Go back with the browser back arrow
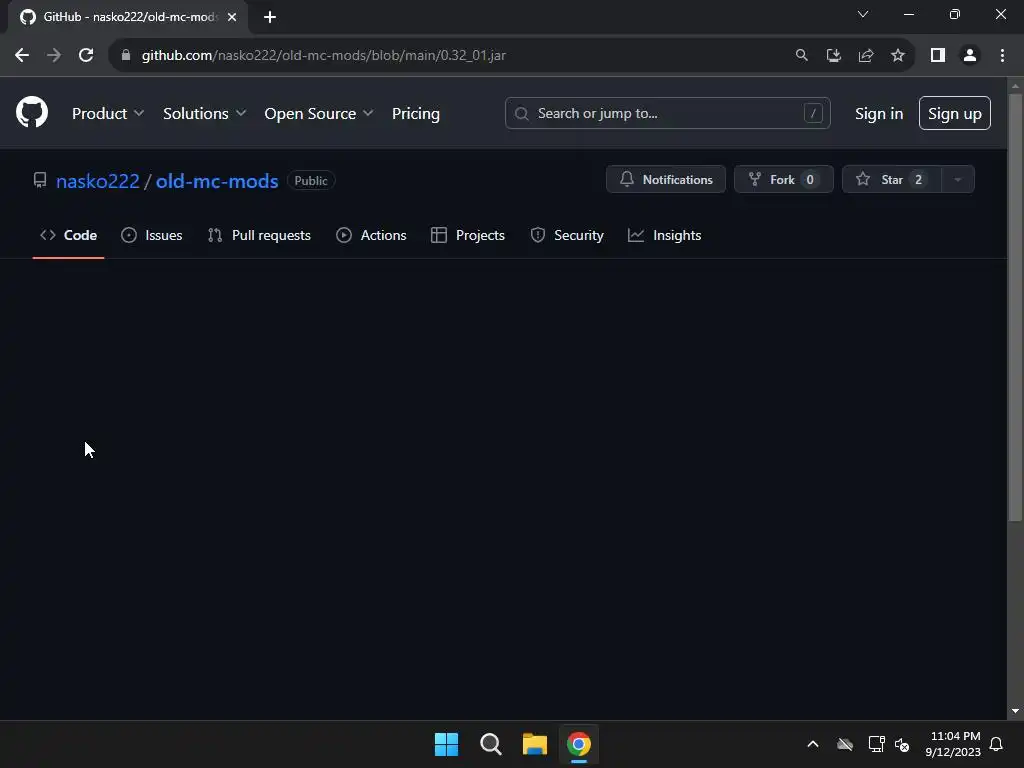 coord(22,56)
